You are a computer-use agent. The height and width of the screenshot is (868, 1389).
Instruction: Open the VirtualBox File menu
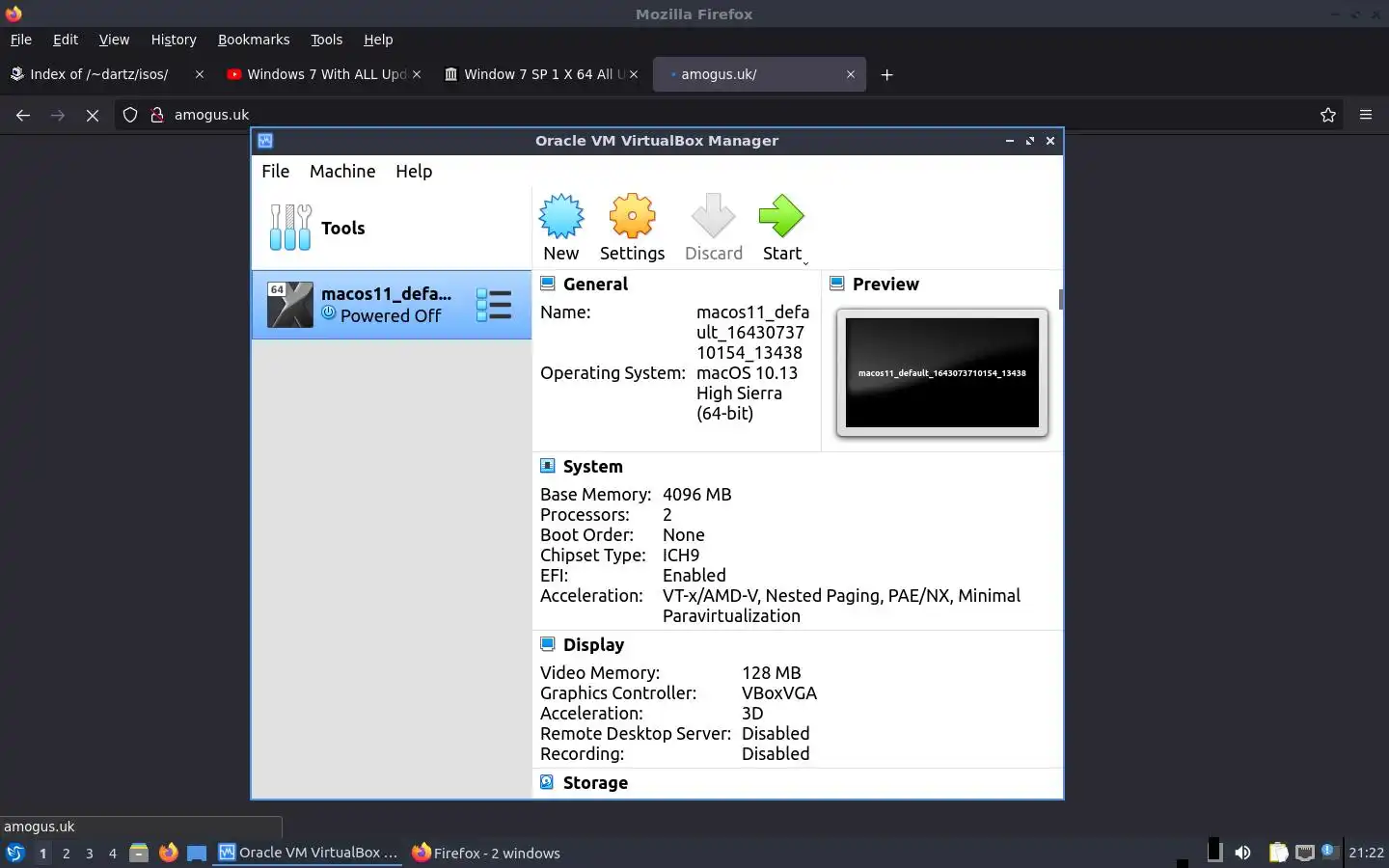coord(275,171)
